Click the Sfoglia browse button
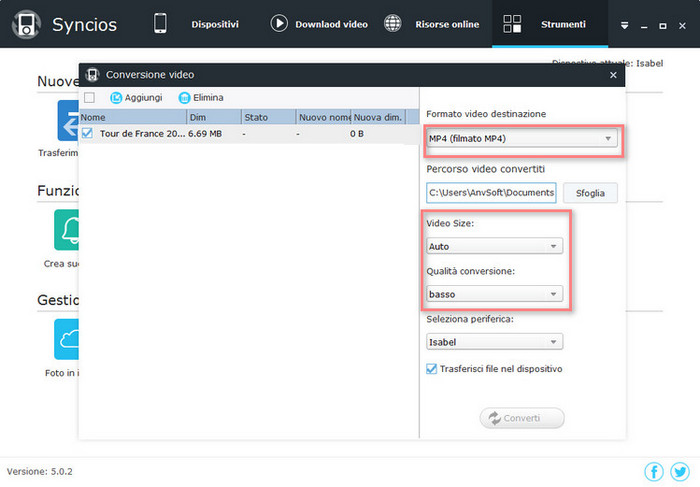This screenshot has width=700, height=487. 590,193
